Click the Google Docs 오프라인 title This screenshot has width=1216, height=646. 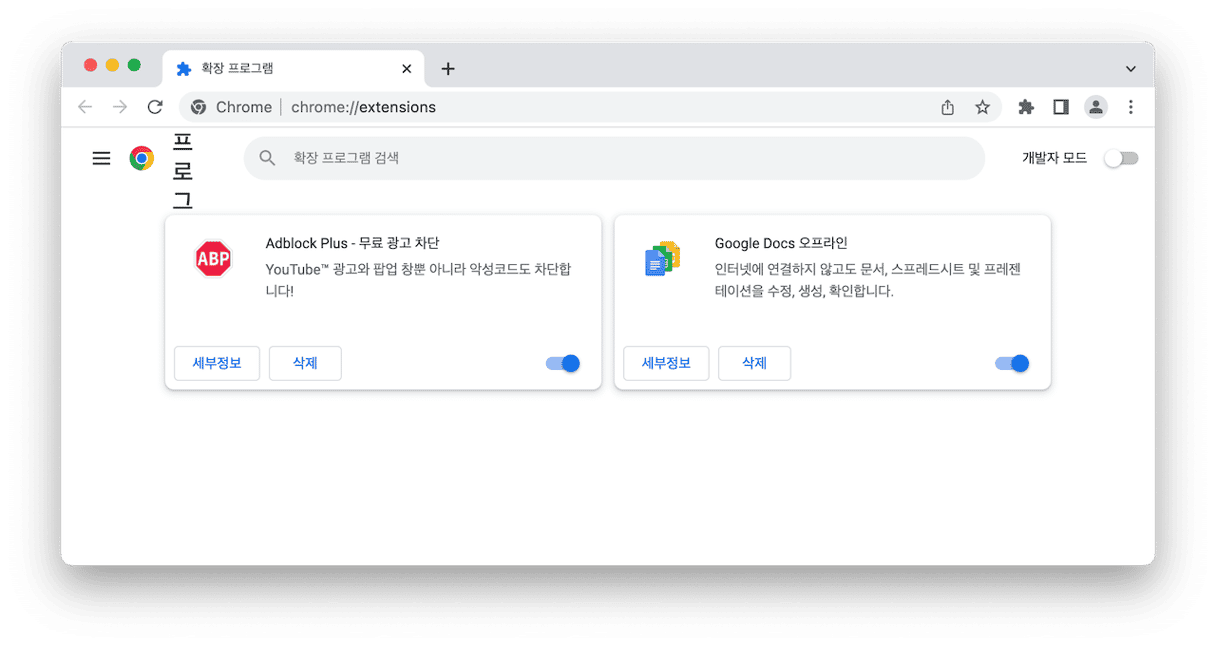tap(781, 243)
